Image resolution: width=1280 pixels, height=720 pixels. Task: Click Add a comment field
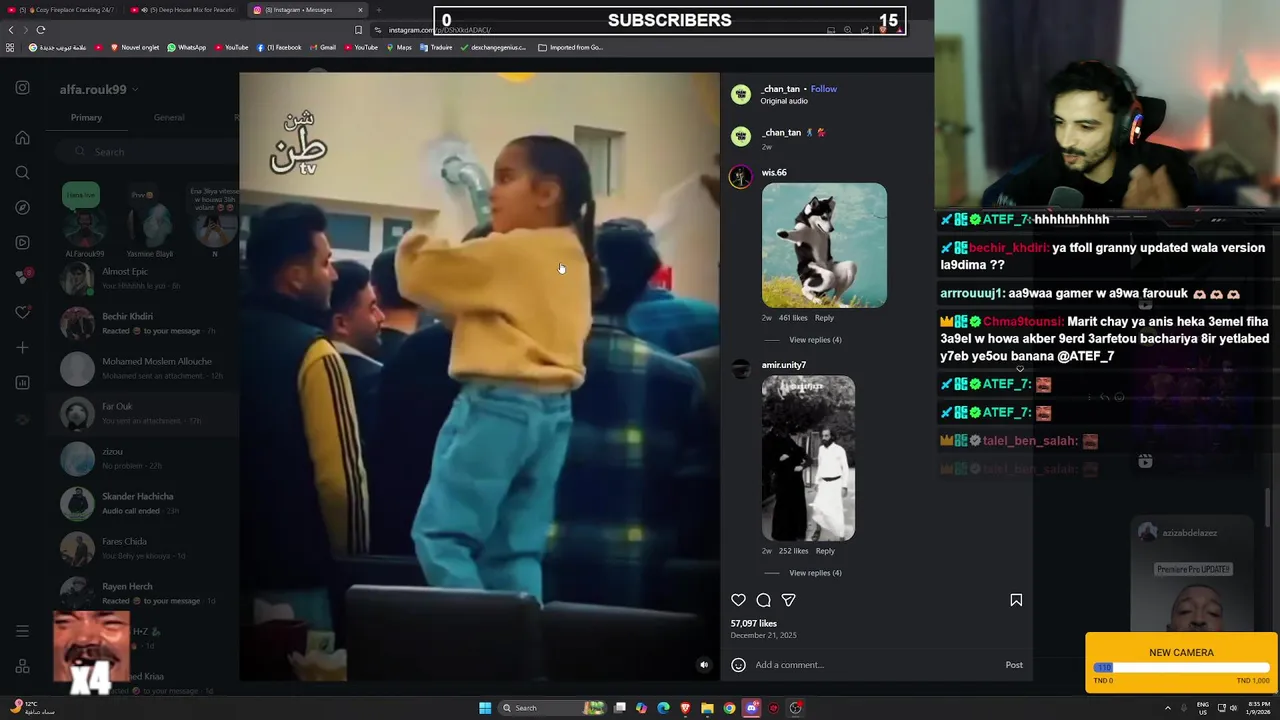tap(875, 665)
